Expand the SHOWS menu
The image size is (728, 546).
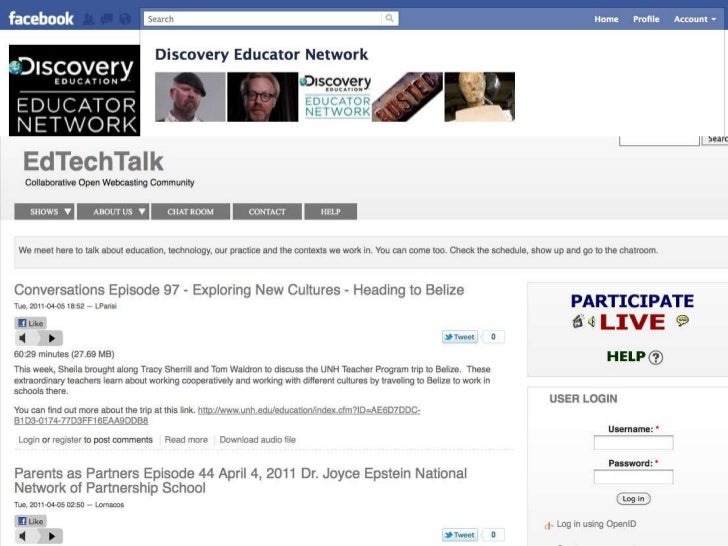45,212
